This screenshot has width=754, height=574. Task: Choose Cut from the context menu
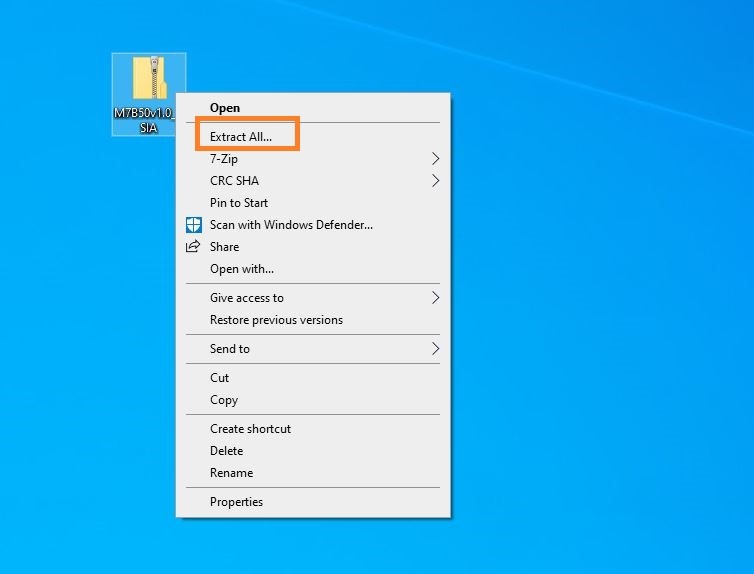tap(220, 378)
